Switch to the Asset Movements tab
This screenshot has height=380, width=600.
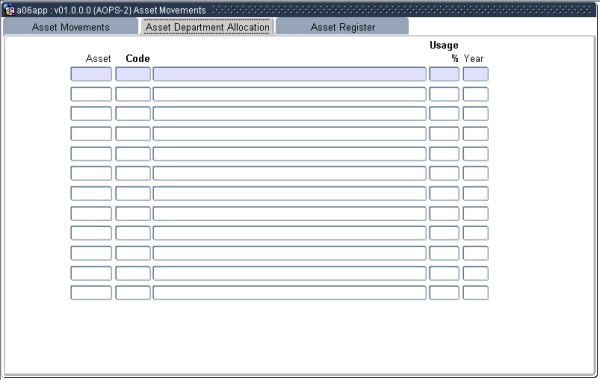[x=70, y=27]
